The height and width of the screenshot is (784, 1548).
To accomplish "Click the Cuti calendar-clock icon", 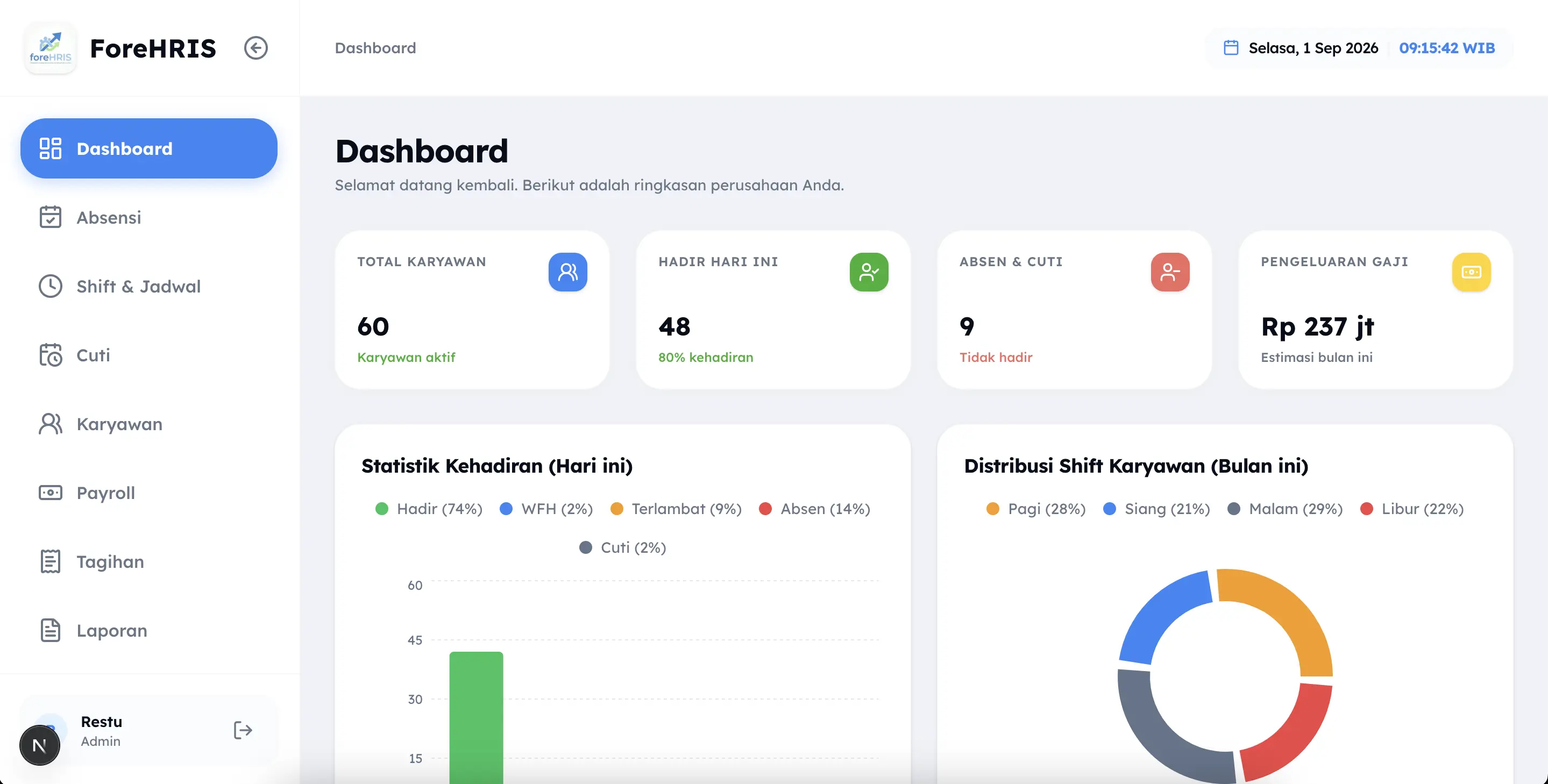I will [x=51, y=355].
